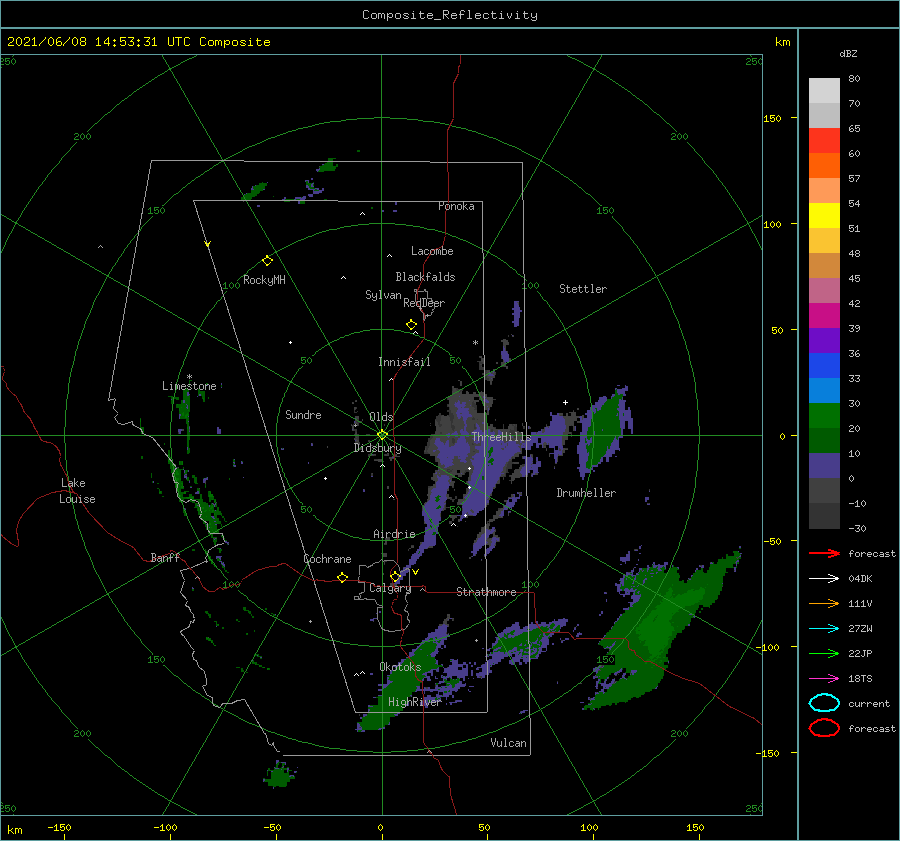
Task: Click the white asterisk marker above Limestone
Action: 189,377
